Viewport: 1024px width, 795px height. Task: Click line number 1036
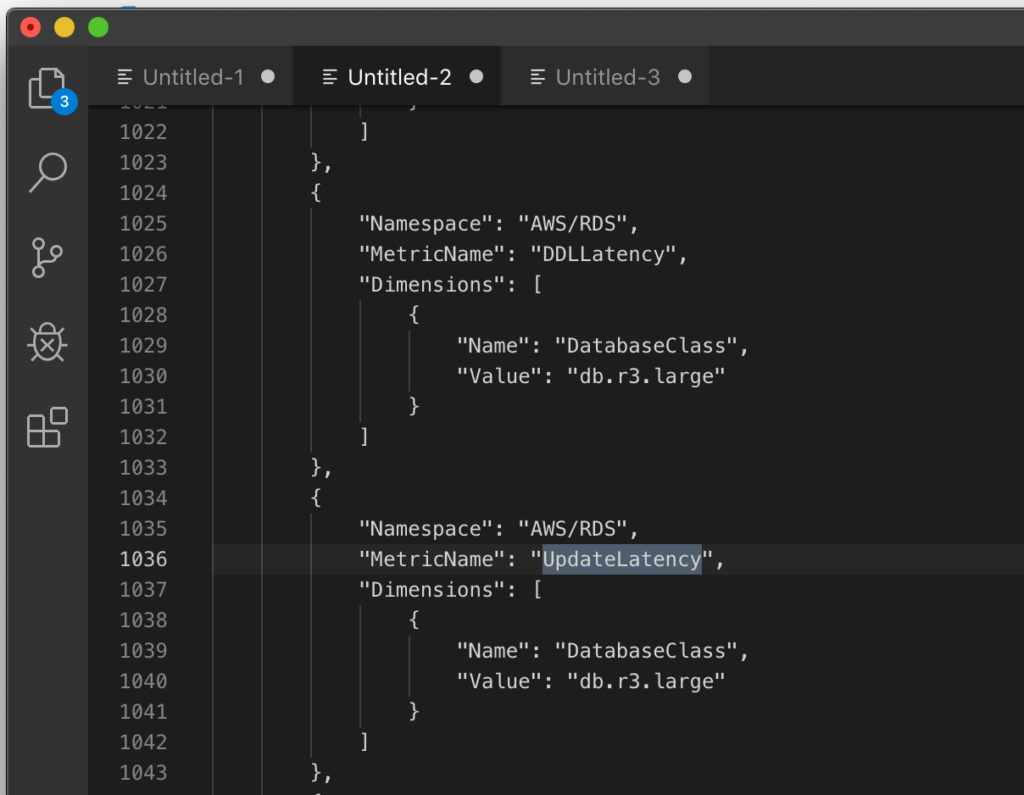tap(143, 559)
